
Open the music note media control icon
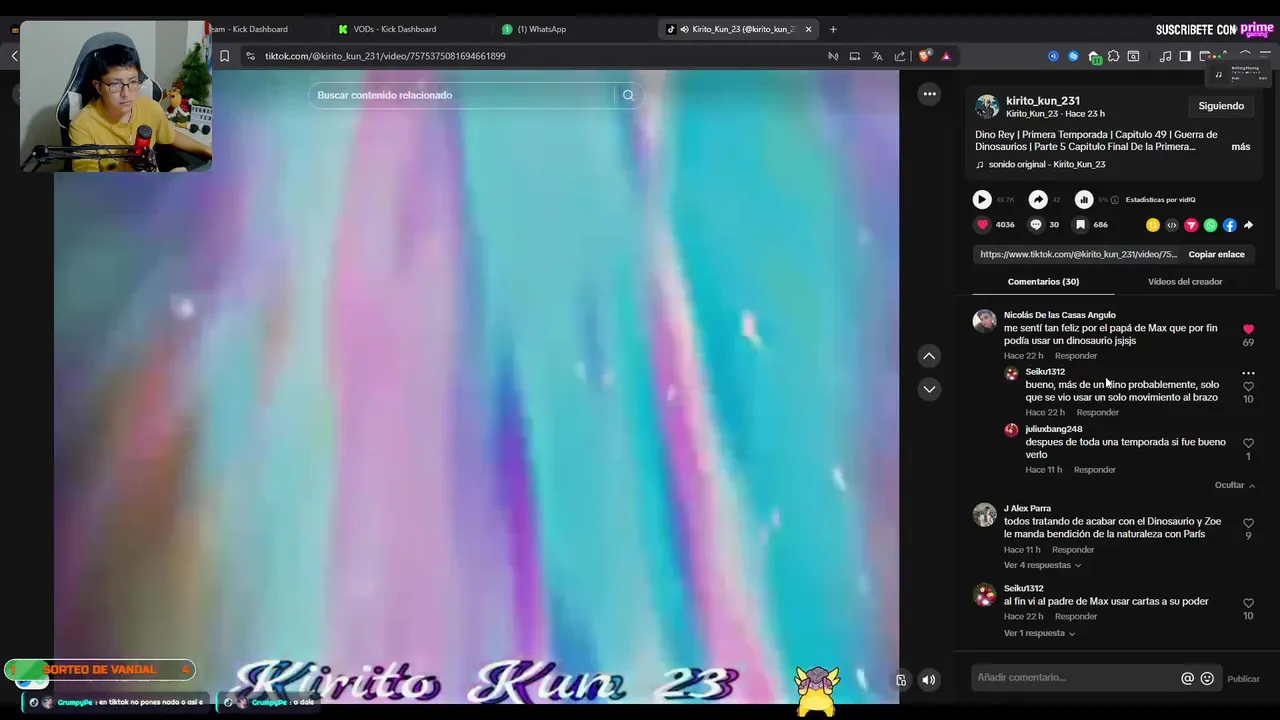[x=1165, y=56]
